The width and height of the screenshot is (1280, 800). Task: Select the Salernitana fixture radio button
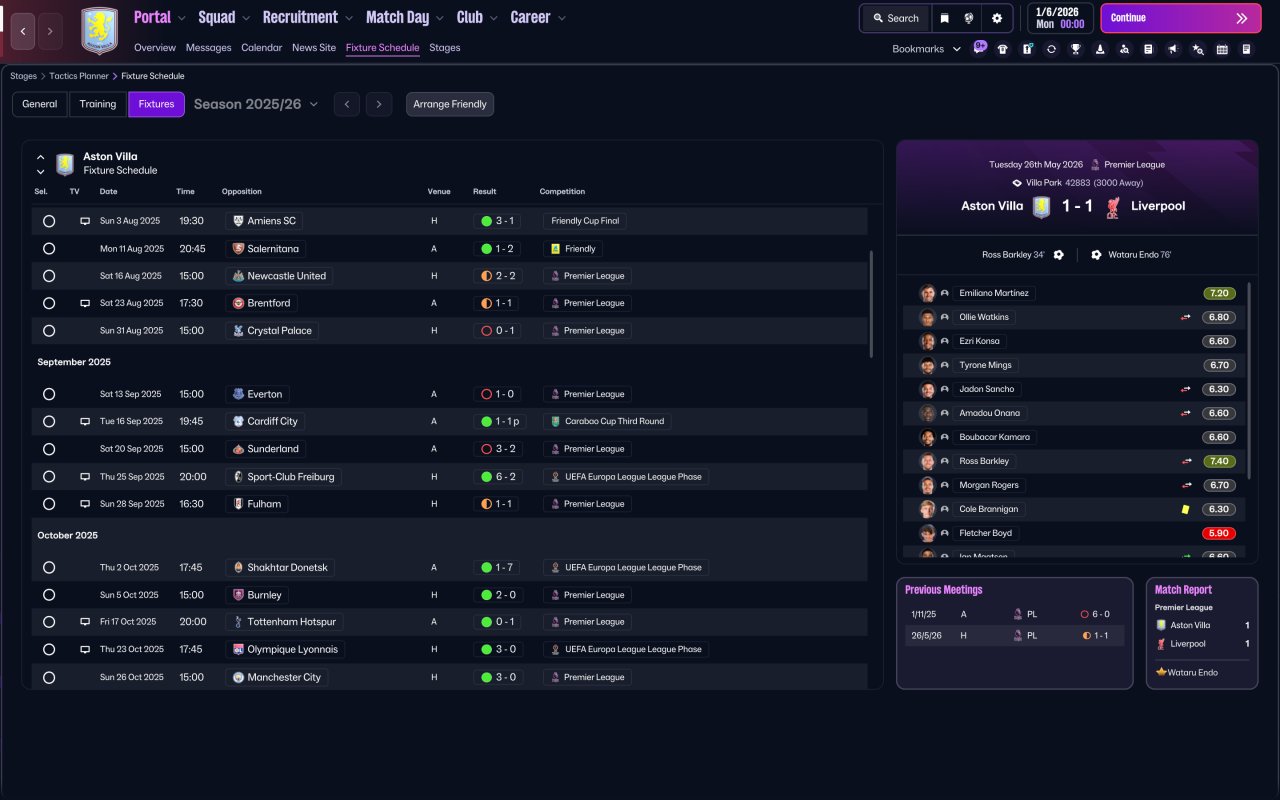(x=49, y=249)
